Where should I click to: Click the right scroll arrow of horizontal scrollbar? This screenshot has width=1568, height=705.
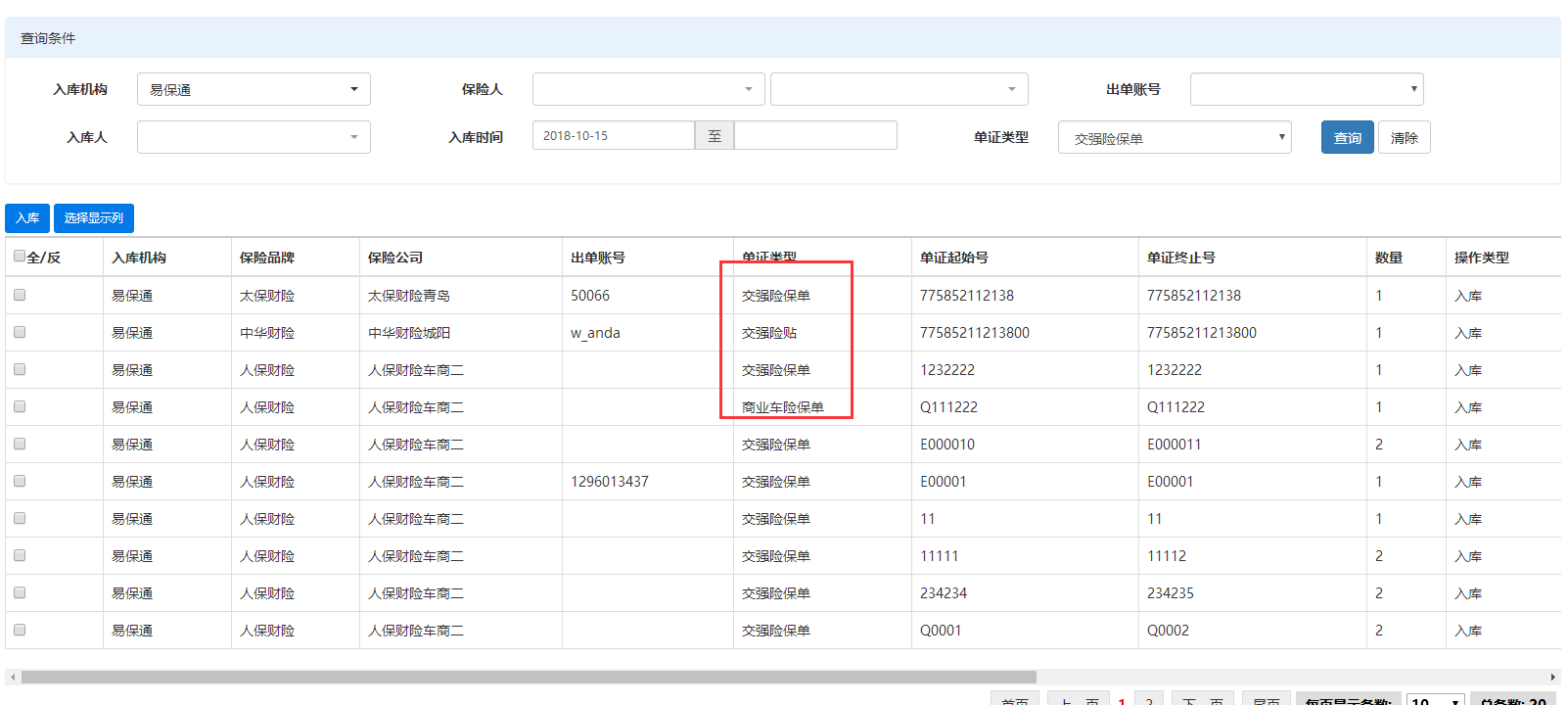pyautogui.click(x=1552, y=677)
